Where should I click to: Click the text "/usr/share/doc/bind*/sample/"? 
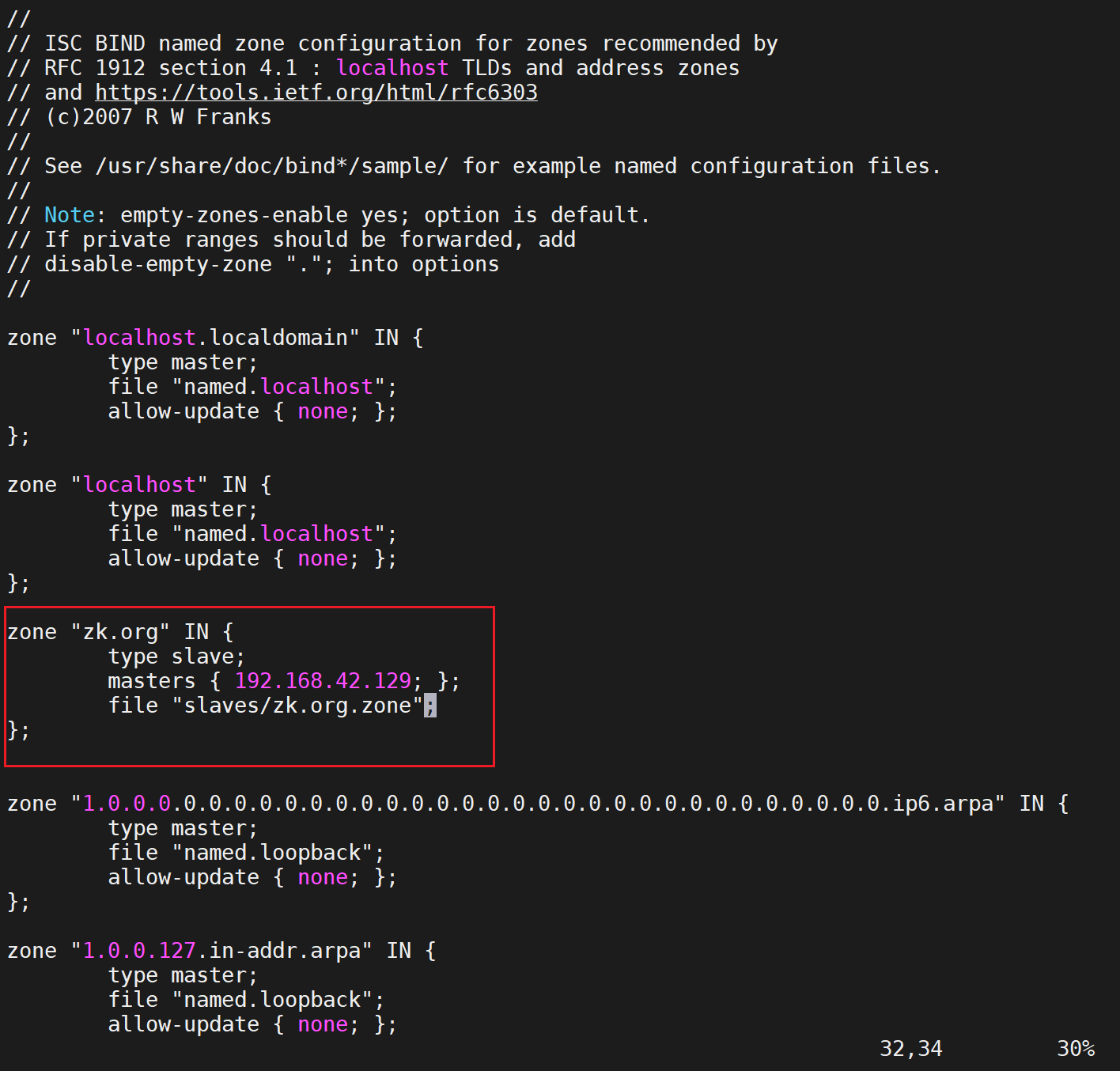pyautogui.click(x=272, y=166)
